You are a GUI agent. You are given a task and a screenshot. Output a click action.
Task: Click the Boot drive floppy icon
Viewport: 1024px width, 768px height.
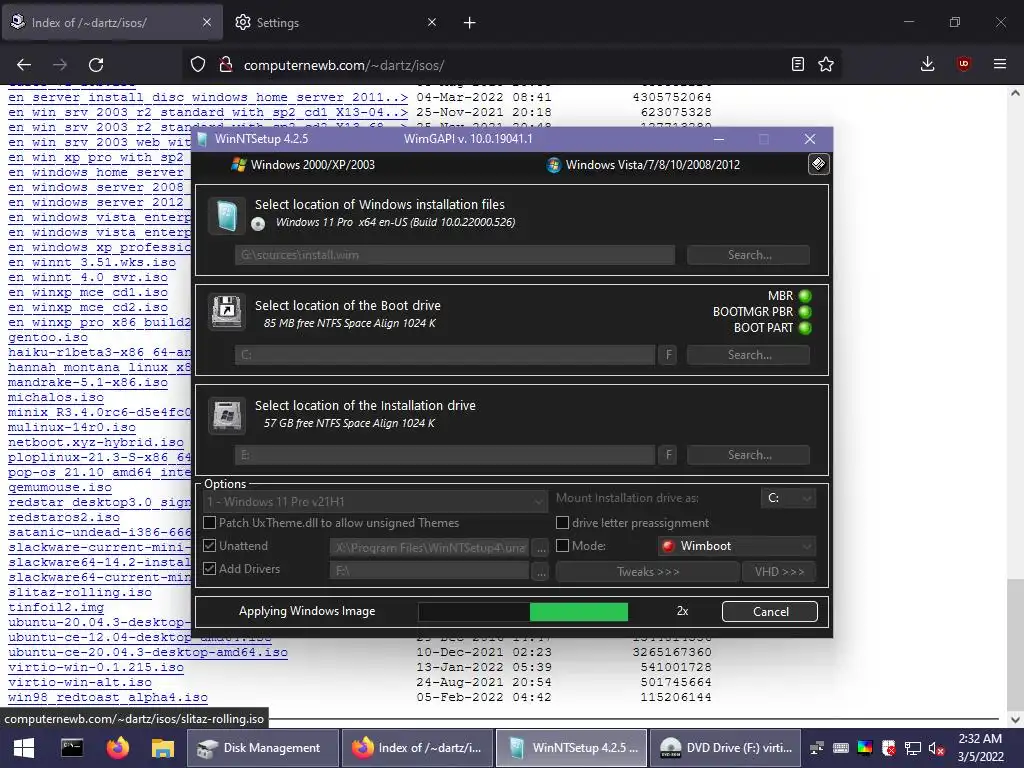tap(227, 312)
